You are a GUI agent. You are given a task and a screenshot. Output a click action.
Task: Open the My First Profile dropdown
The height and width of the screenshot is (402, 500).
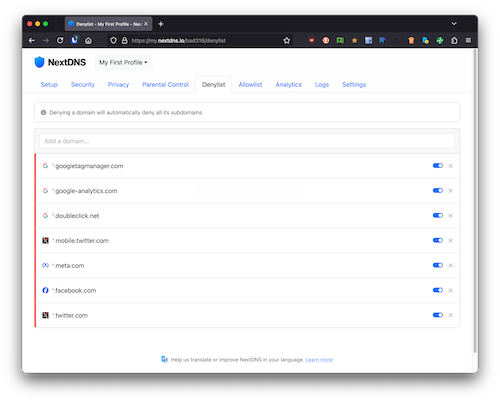[123, 62]
